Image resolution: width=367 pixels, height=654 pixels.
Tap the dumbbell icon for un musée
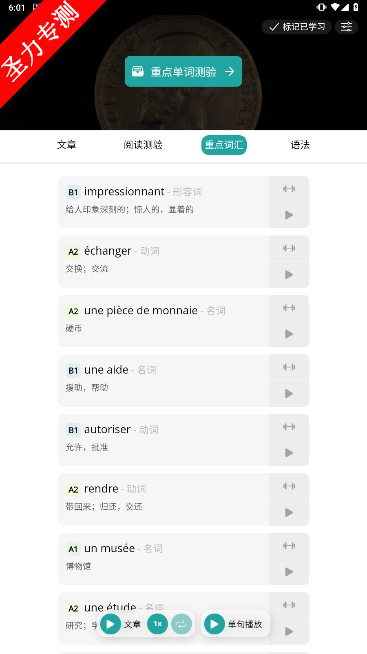[x=289, y=546]
